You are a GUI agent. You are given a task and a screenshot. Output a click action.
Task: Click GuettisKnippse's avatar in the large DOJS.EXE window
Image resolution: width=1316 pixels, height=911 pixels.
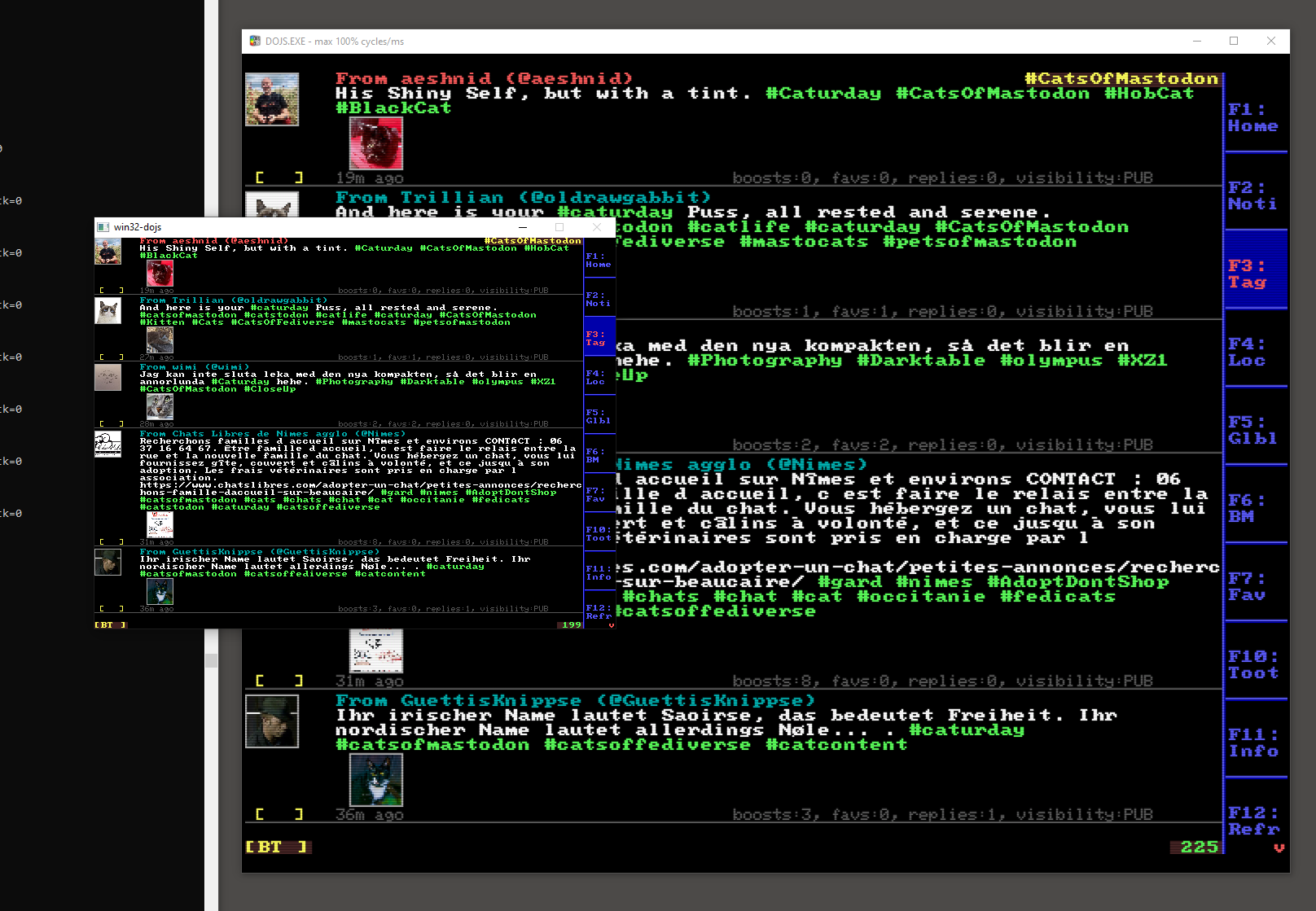[x=272, y=721]
